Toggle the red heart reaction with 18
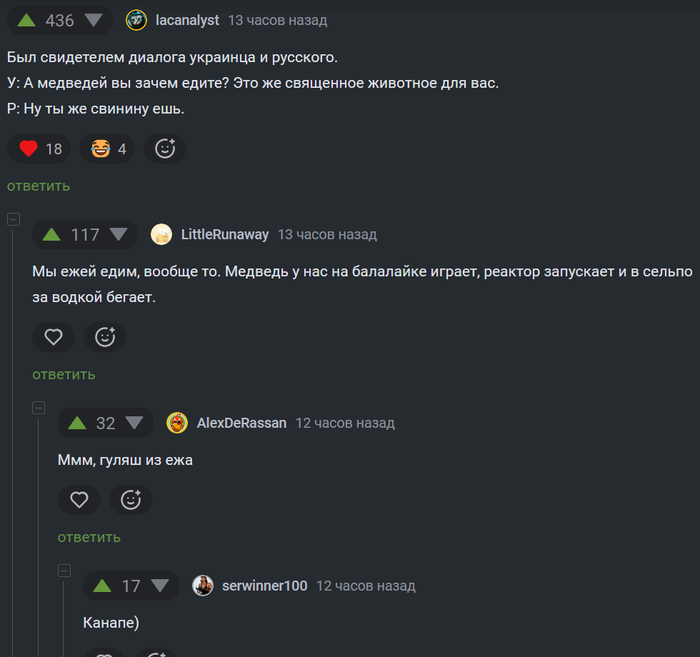700x657 pixels. 39,149
